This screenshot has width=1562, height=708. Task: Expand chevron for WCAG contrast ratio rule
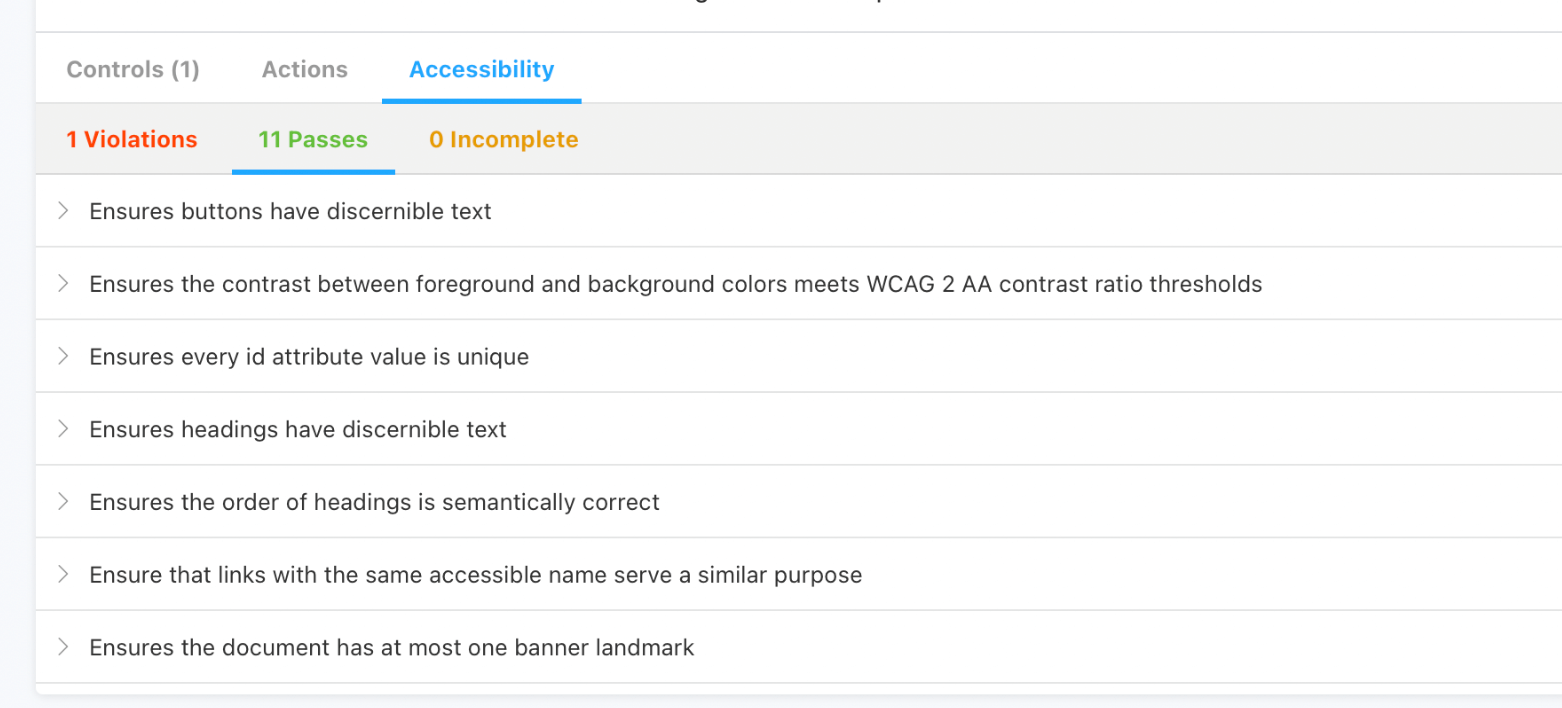[x=63, y=284]
